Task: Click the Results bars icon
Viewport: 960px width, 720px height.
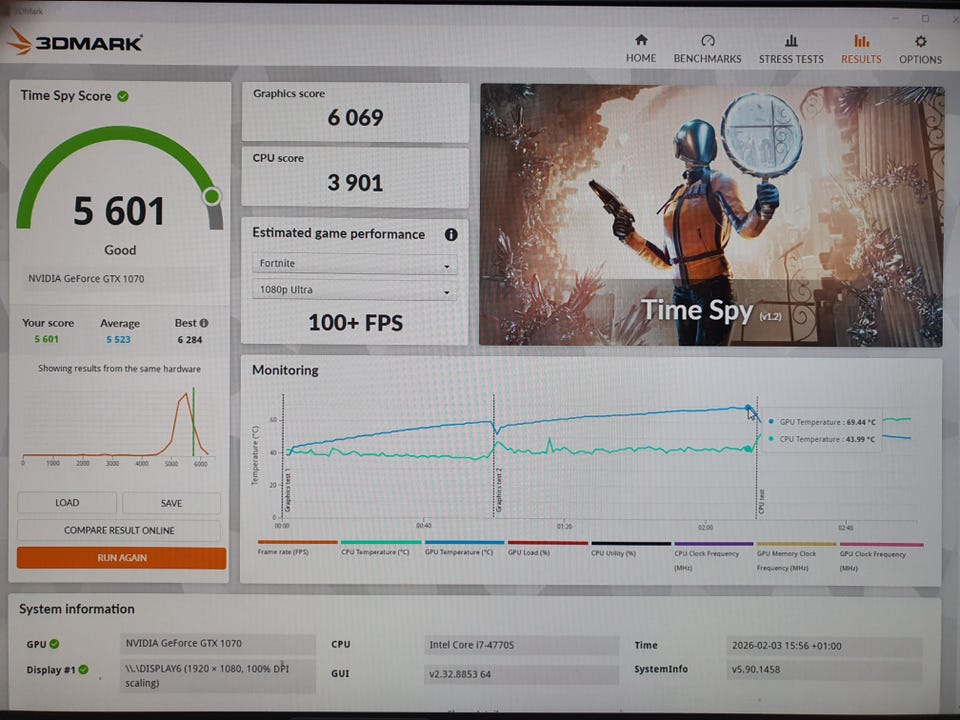Action: [861, 40]
